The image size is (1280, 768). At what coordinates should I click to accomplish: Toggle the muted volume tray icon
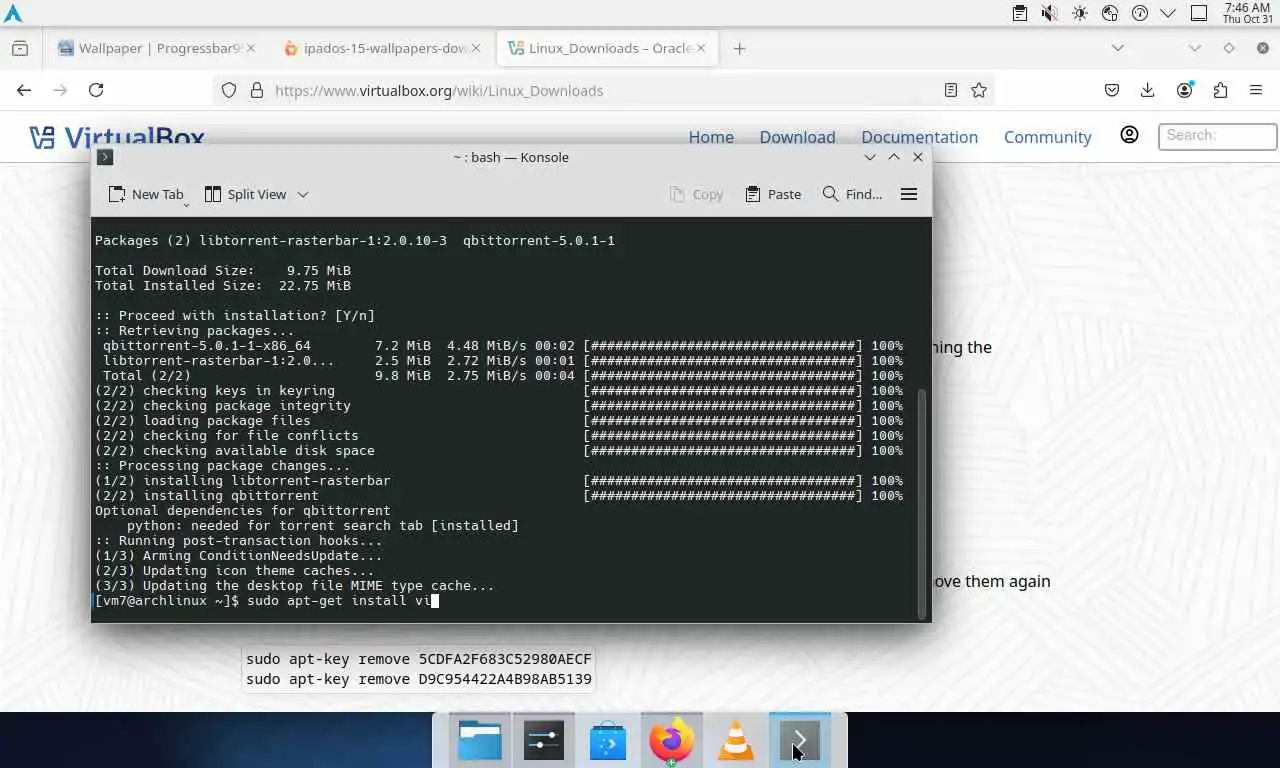1049,13
